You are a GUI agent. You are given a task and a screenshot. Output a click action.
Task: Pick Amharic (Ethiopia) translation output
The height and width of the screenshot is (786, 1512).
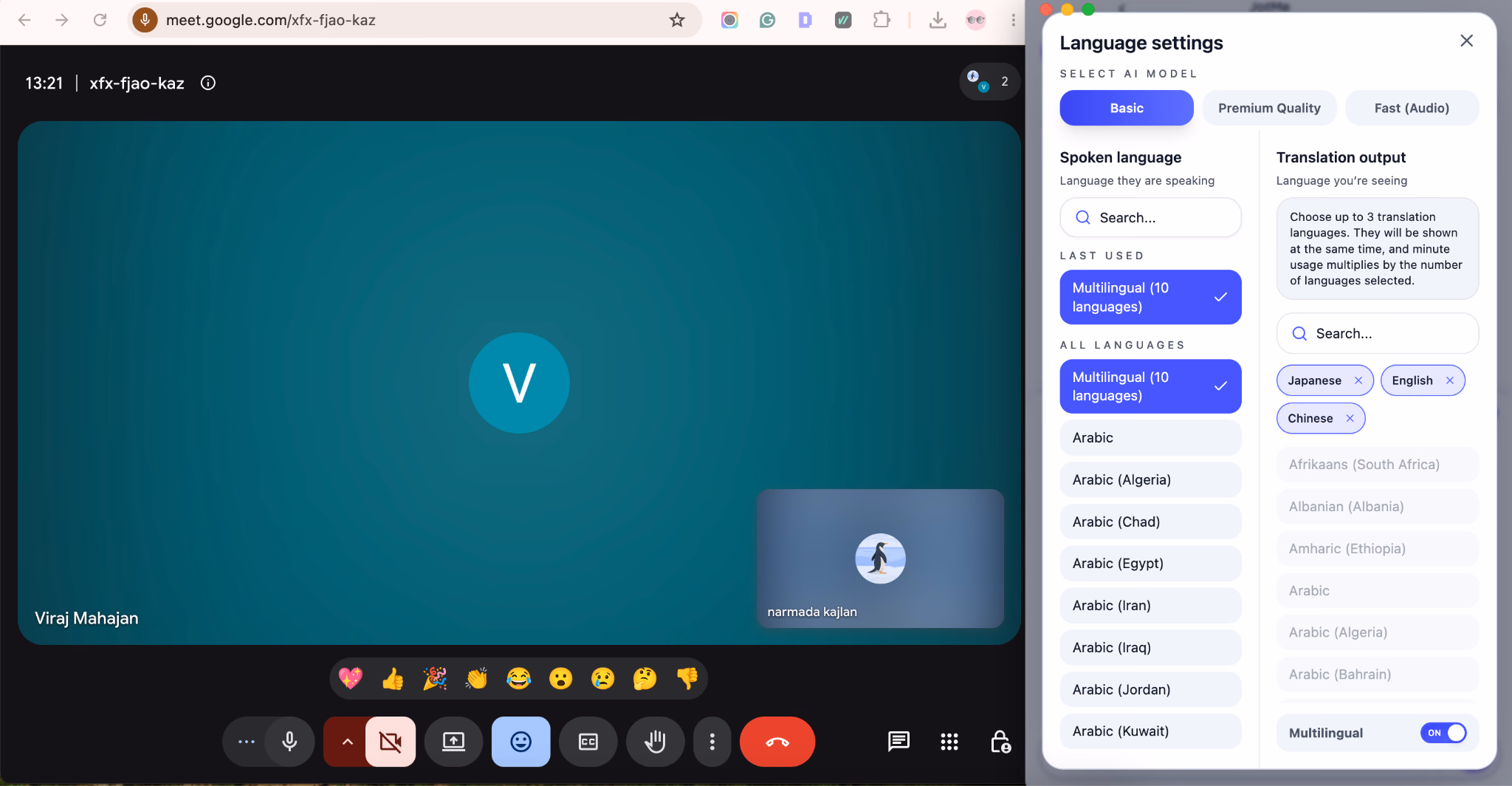click(1378, 548)
